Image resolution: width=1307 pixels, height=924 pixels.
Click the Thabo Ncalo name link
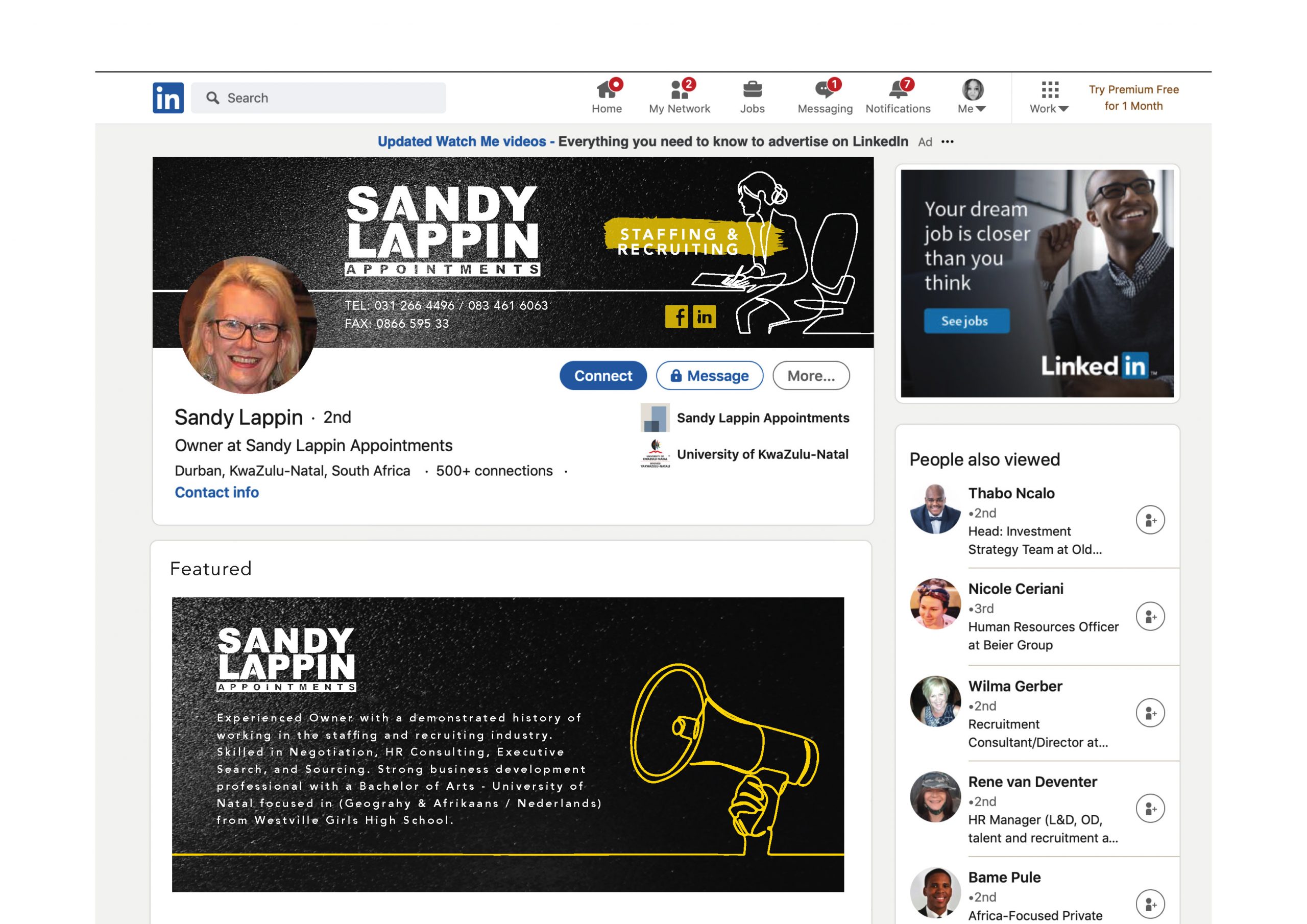coord(1011,494)
